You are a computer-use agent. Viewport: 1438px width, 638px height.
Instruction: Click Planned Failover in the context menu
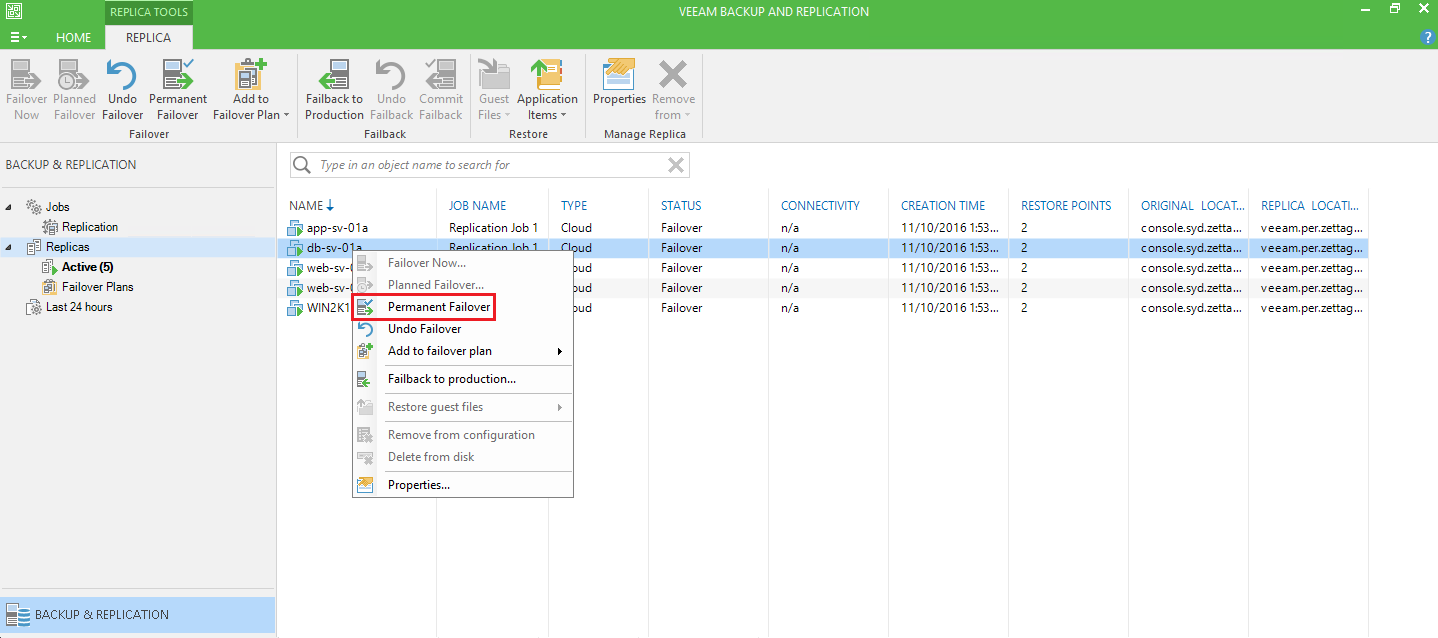click(463, 285)
